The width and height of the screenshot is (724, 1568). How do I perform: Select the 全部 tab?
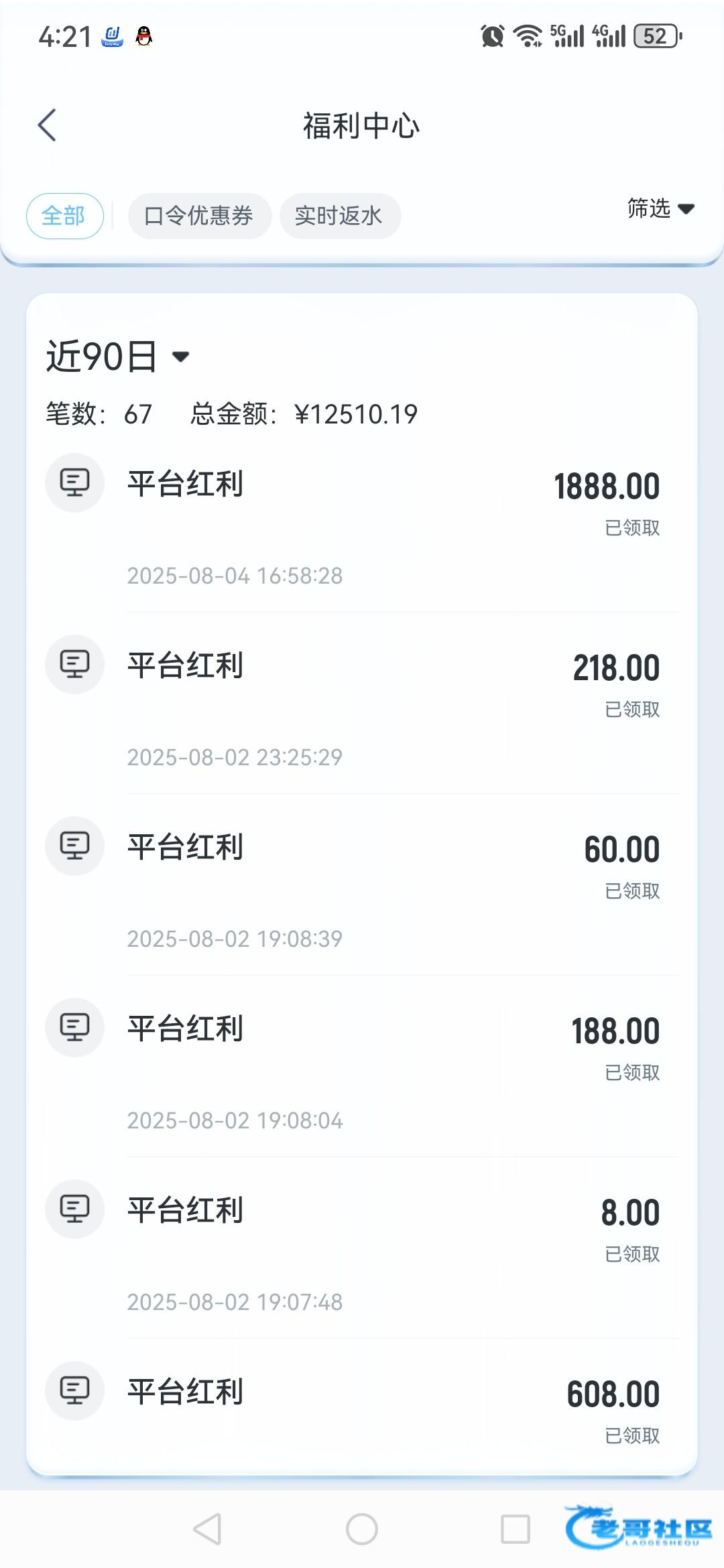click(x=64, y=216)
